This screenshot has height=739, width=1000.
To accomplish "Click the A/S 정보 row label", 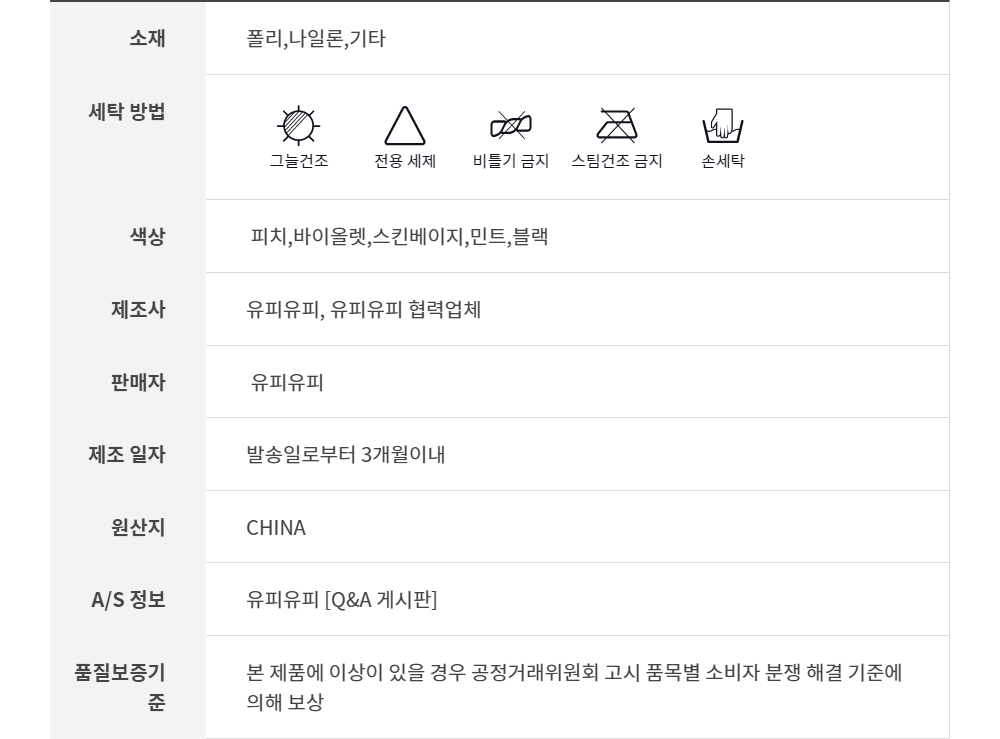I will [x=128, y=600].
